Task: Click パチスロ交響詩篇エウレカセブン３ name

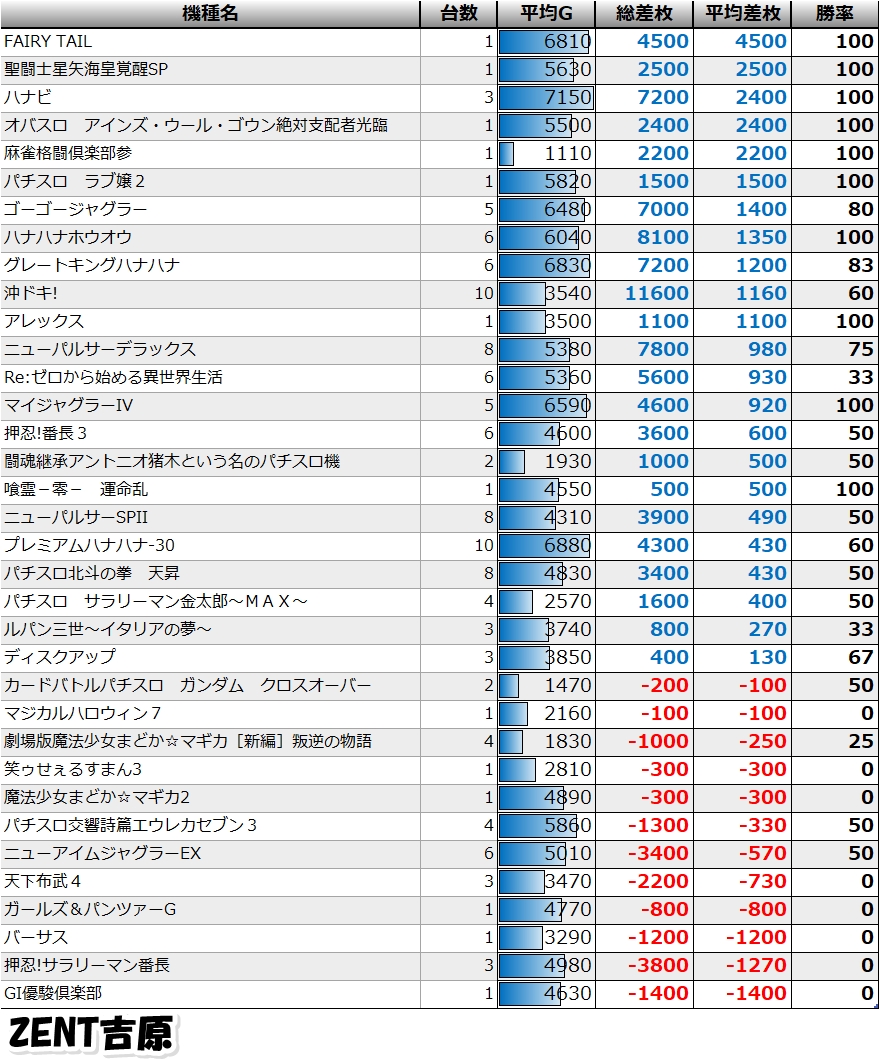Action: [130, 826]
